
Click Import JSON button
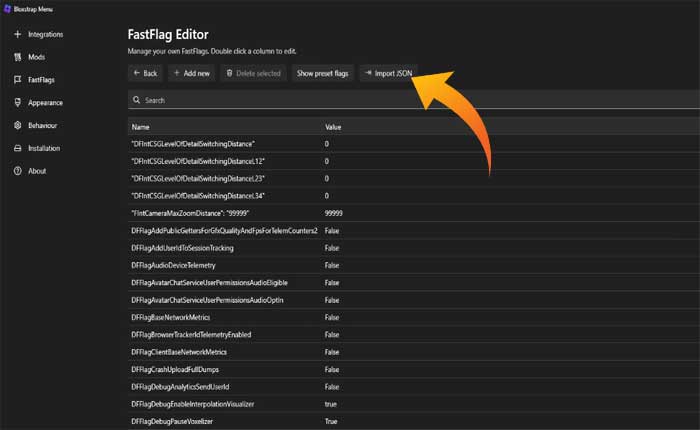point(387,73)
